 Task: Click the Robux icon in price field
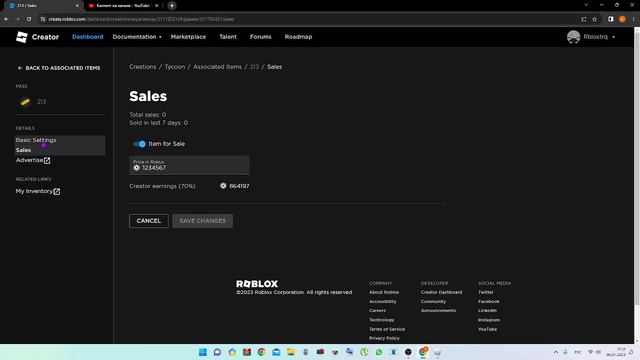[136, 168]
